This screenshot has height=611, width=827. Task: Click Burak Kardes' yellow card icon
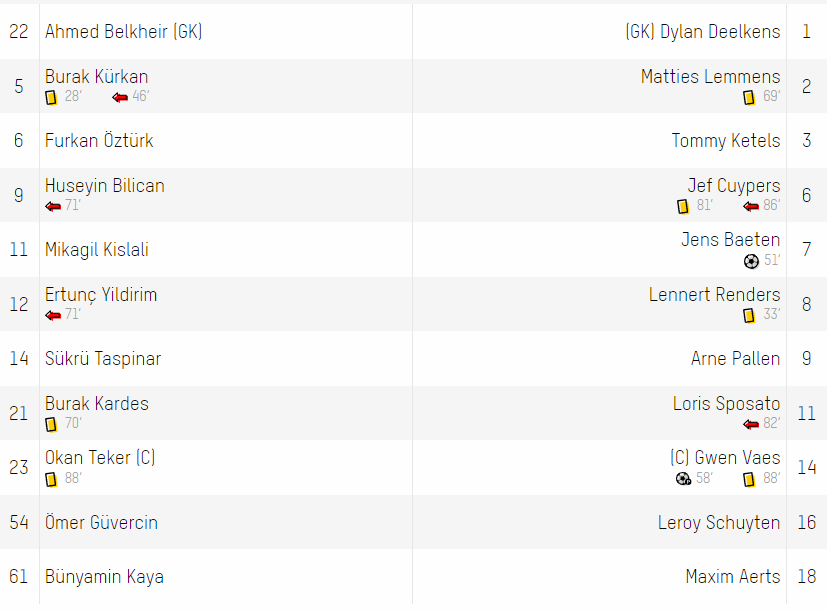tap(51, 424)
